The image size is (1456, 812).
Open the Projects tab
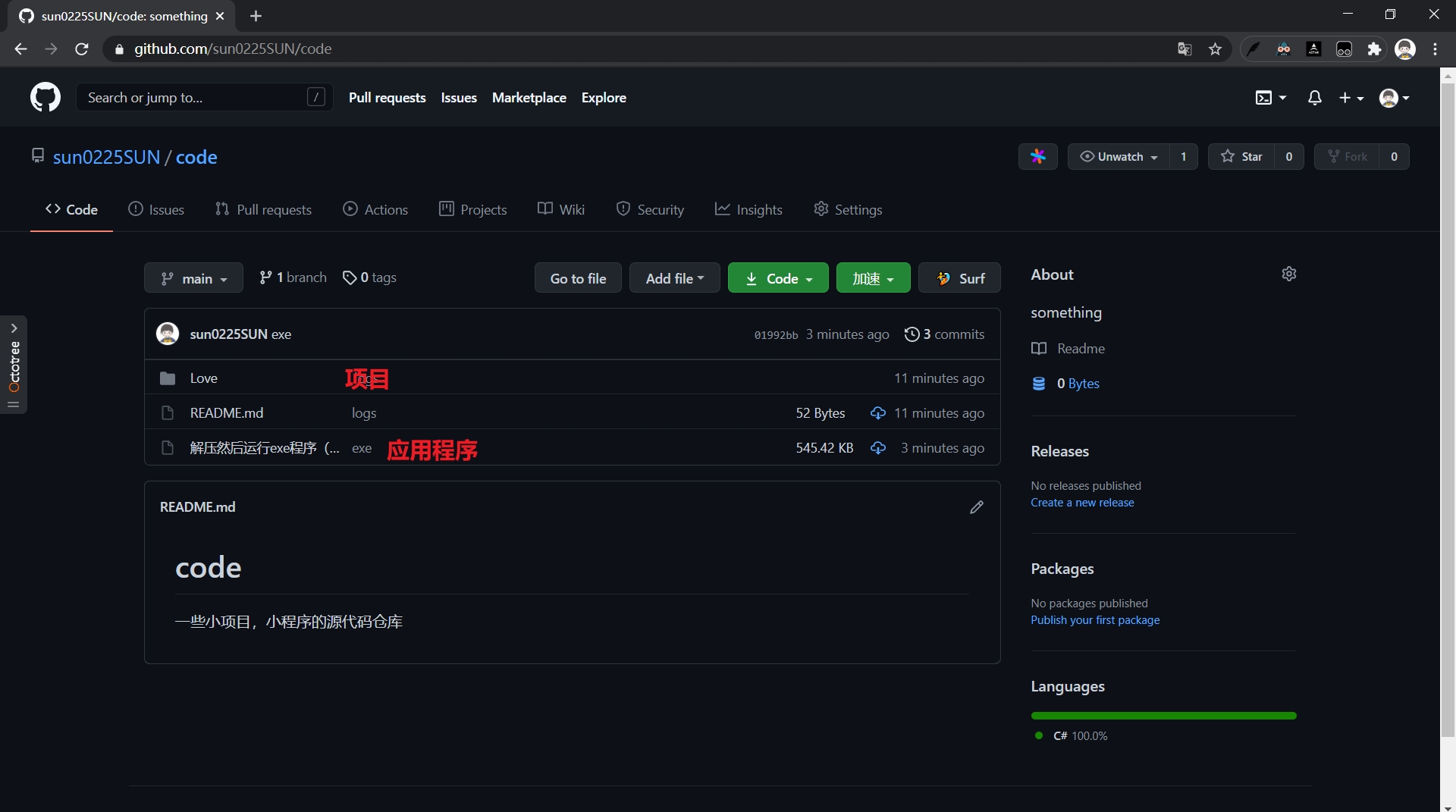[472, 209]
